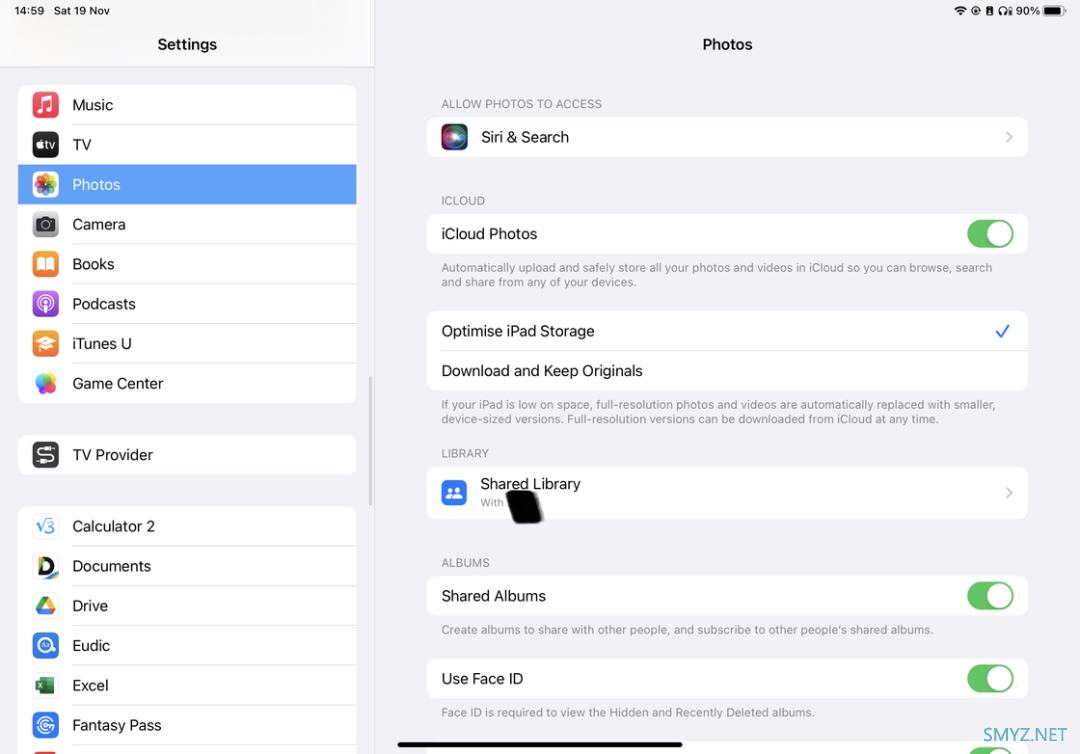Tap the sidebar scrollbar indicator
The image size is (1080, 754).
point(371,441)
